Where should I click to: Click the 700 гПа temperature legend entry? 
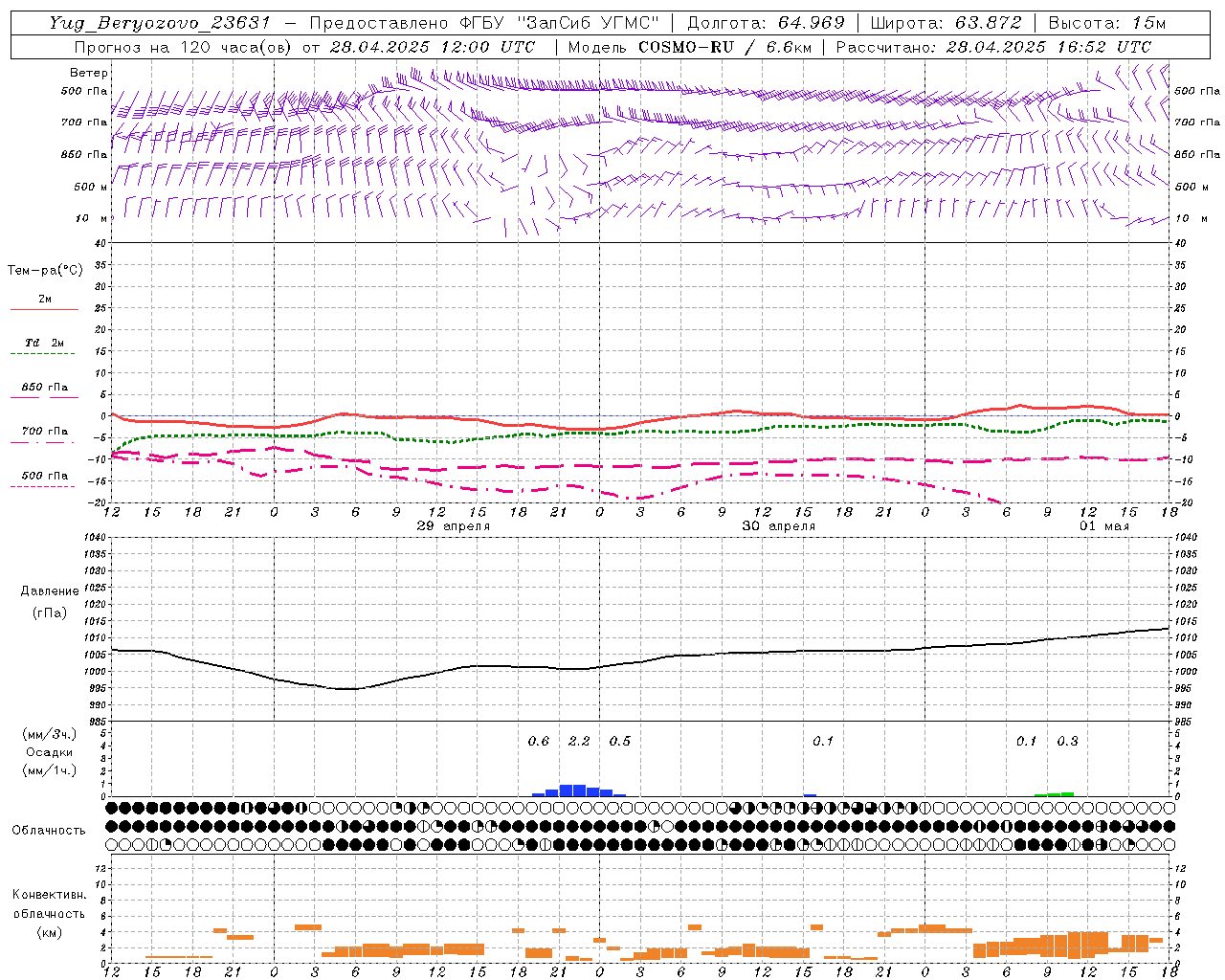pyautogui.click(x=45, y=432)
